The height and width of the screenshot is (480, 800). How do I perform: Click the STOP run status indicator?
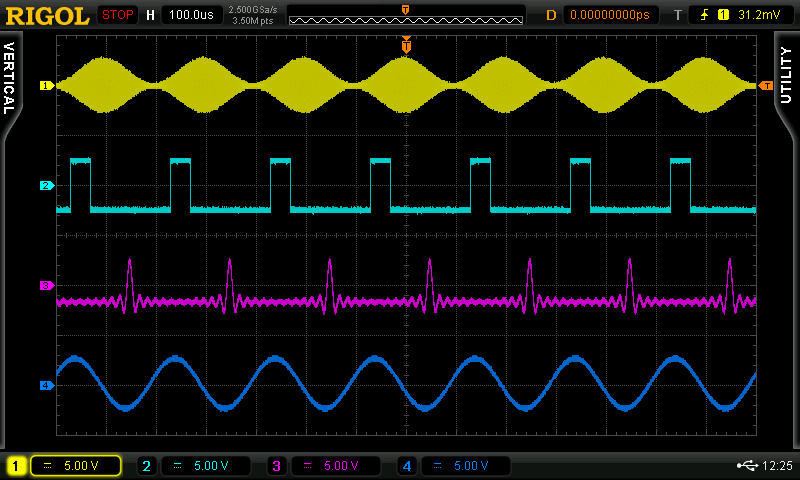(x=118, y=15)
